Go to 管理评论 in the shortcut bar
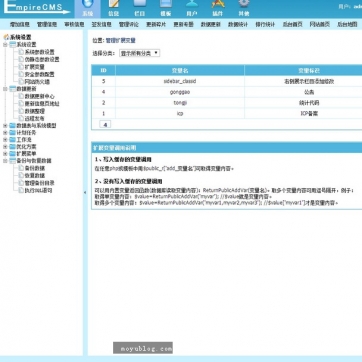Screen dimensions: 362x362 pos(129,24)
